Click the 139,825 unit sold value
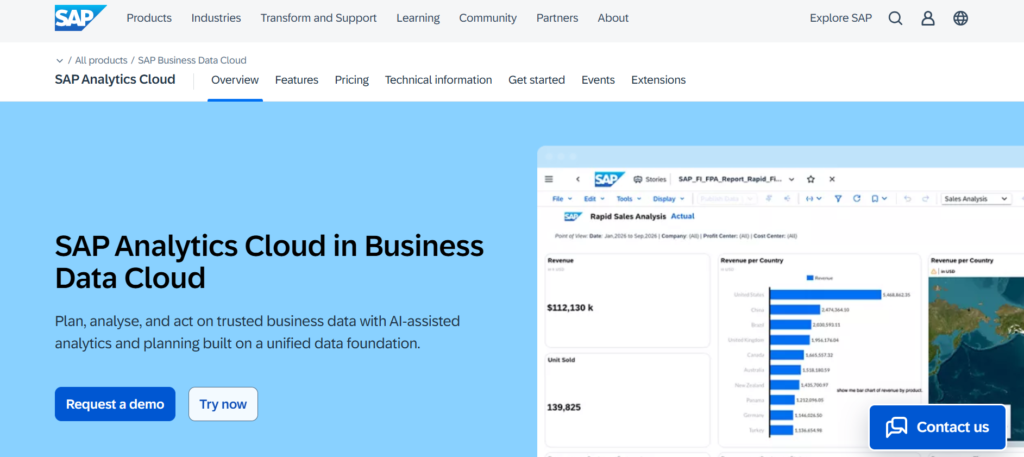This screenshot has height=457, width=1024. coord(564,407)
